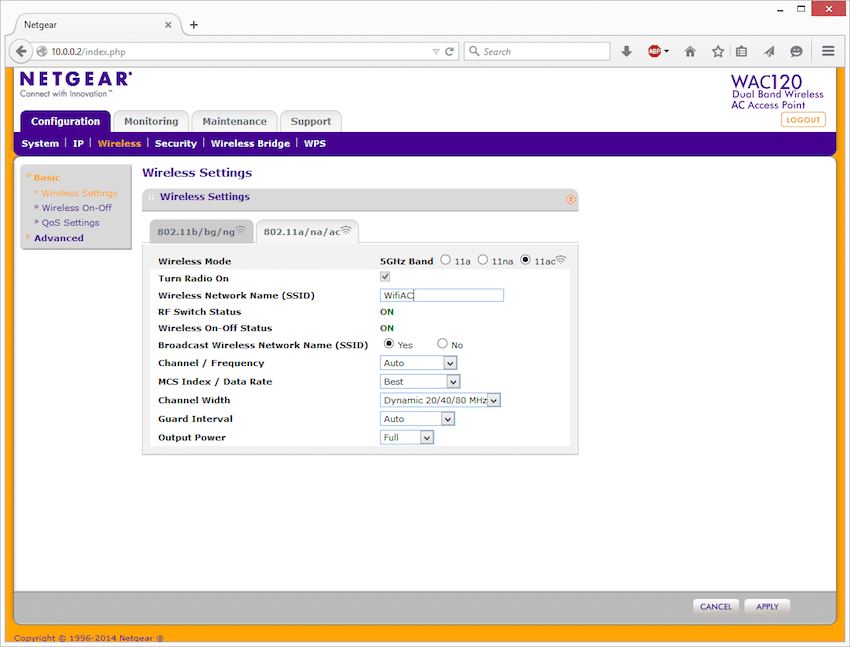Open a new browser tab
850x647 pixels.
pyautogui.click(x=194, y=25)
